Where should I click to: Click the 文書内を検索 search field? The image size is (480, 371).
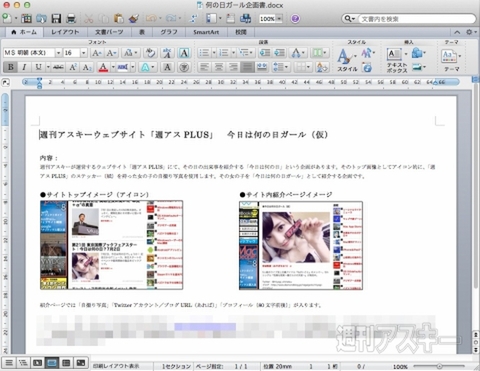click(x=416, y=19)
